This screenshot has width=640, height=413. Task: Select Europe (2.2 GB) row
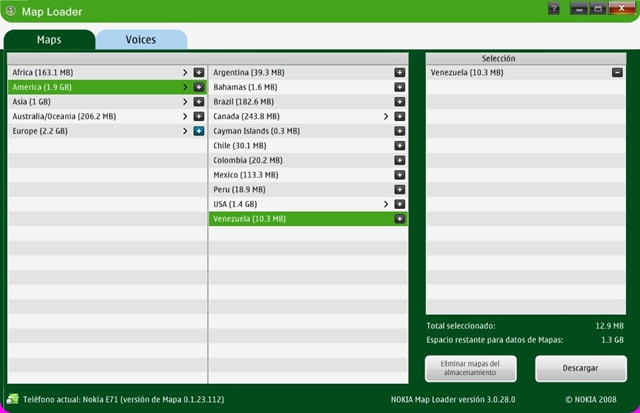click(x=107, y=131)
